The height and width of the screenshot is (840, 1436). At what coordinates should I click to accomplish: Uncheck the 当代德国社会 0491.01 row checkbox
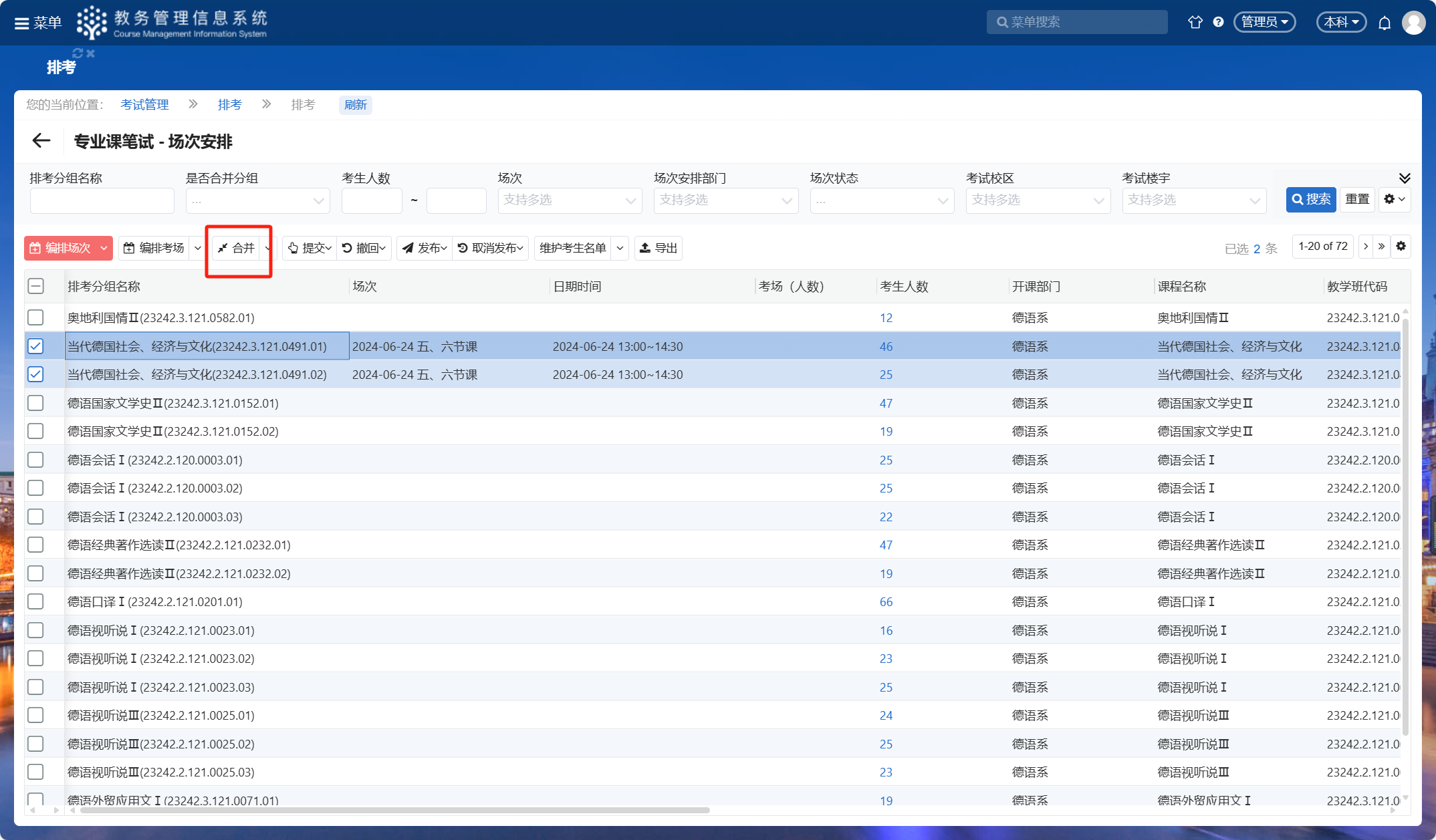[36, 346]
